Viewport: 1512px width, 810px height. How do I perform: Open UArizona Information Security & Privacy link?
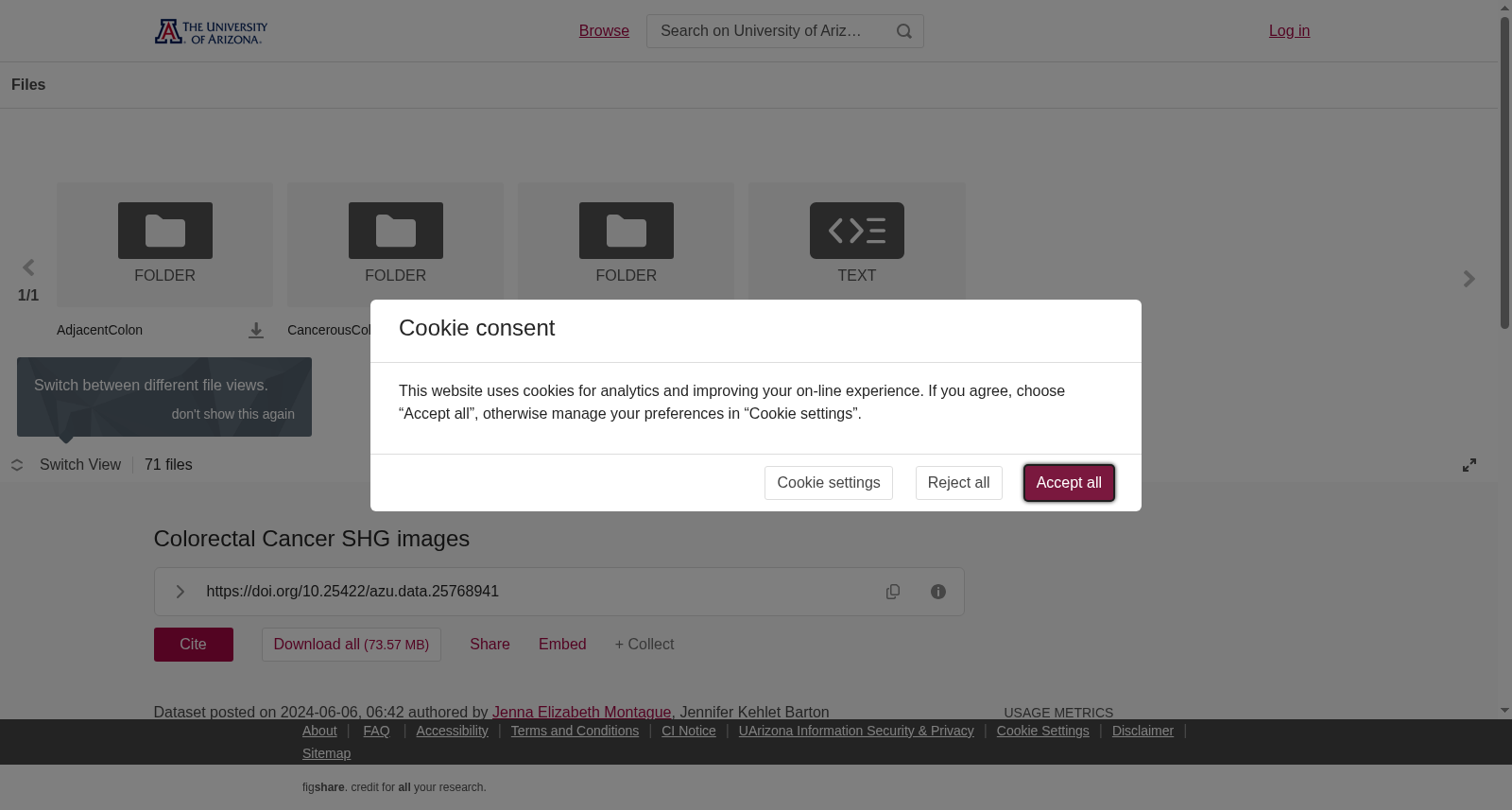point(856,731)
